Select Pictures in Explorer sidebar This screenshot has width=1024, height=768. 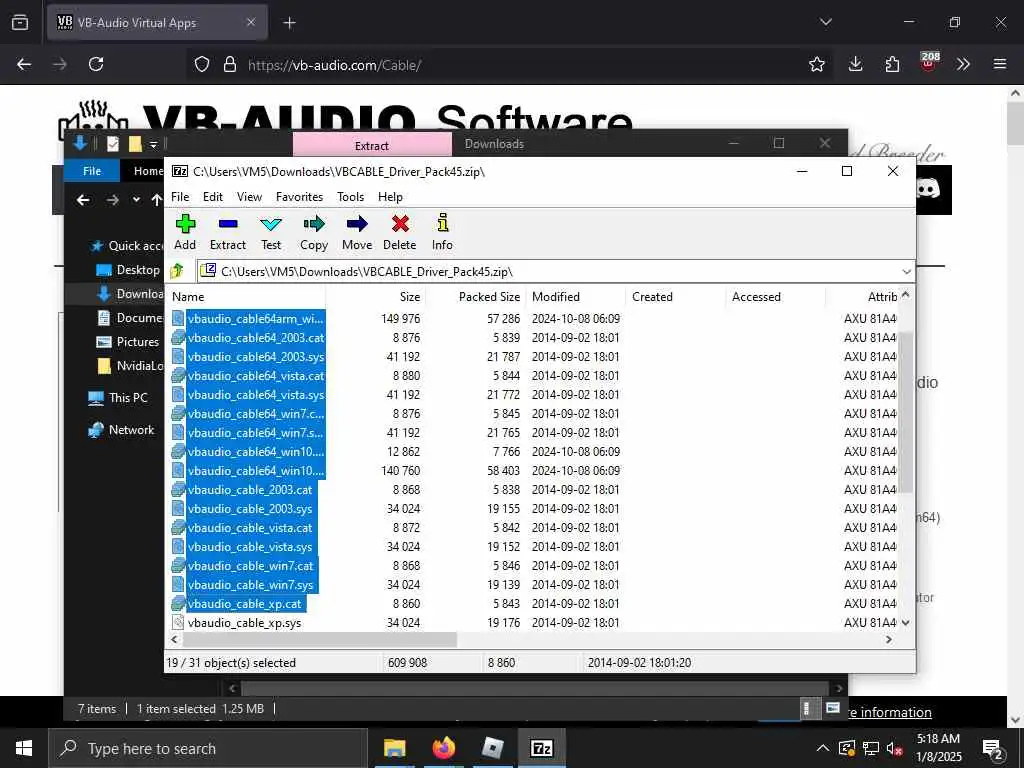(x=129, y=342)
